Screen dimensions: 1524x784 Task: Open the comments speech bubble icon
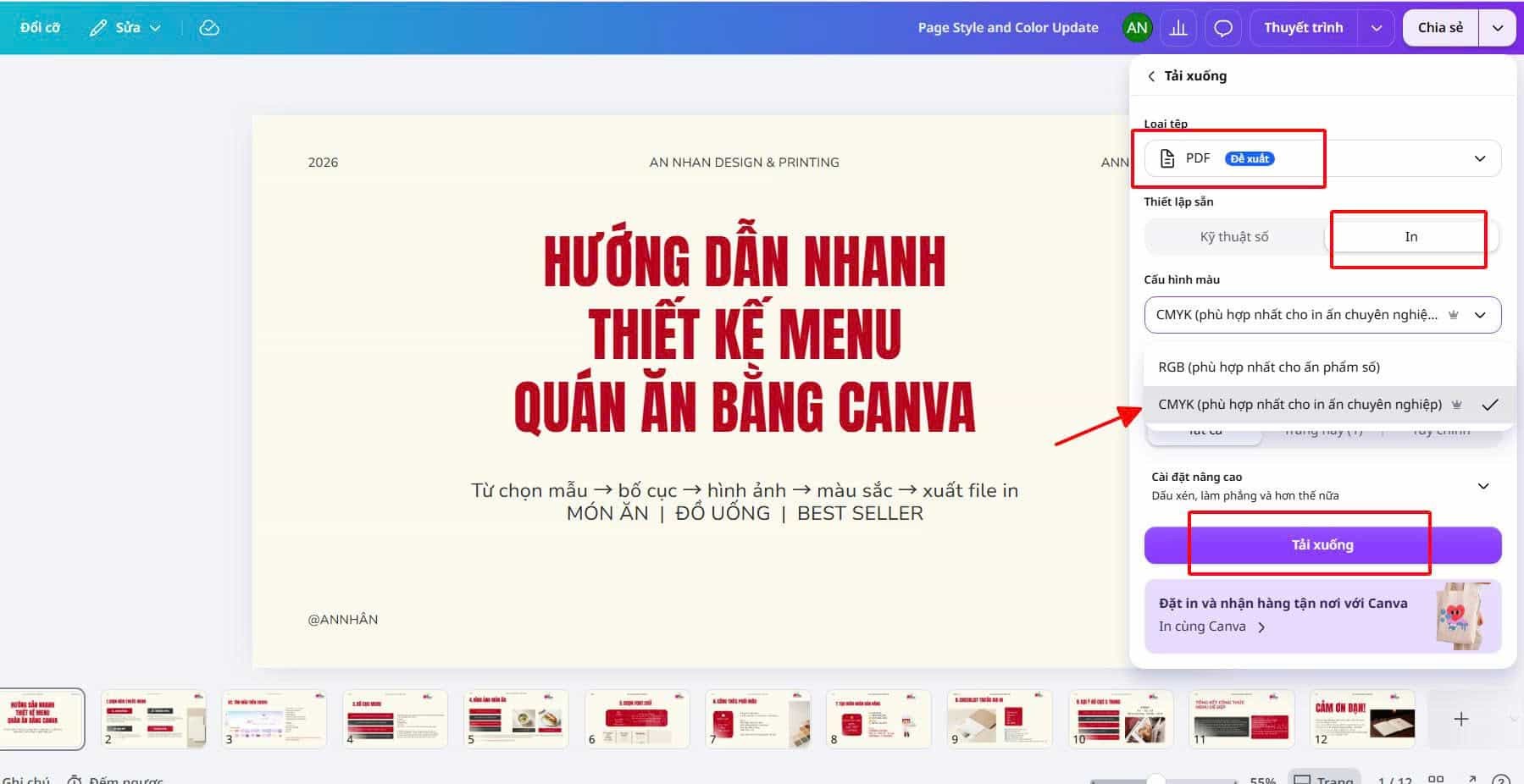(1223, 28)
